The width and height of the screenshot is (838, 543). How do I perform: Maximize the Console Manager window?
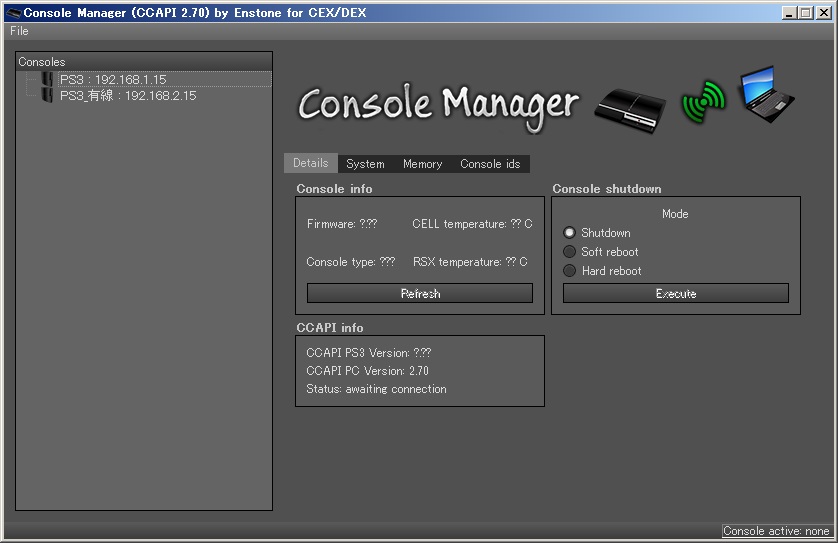(806, 13)
